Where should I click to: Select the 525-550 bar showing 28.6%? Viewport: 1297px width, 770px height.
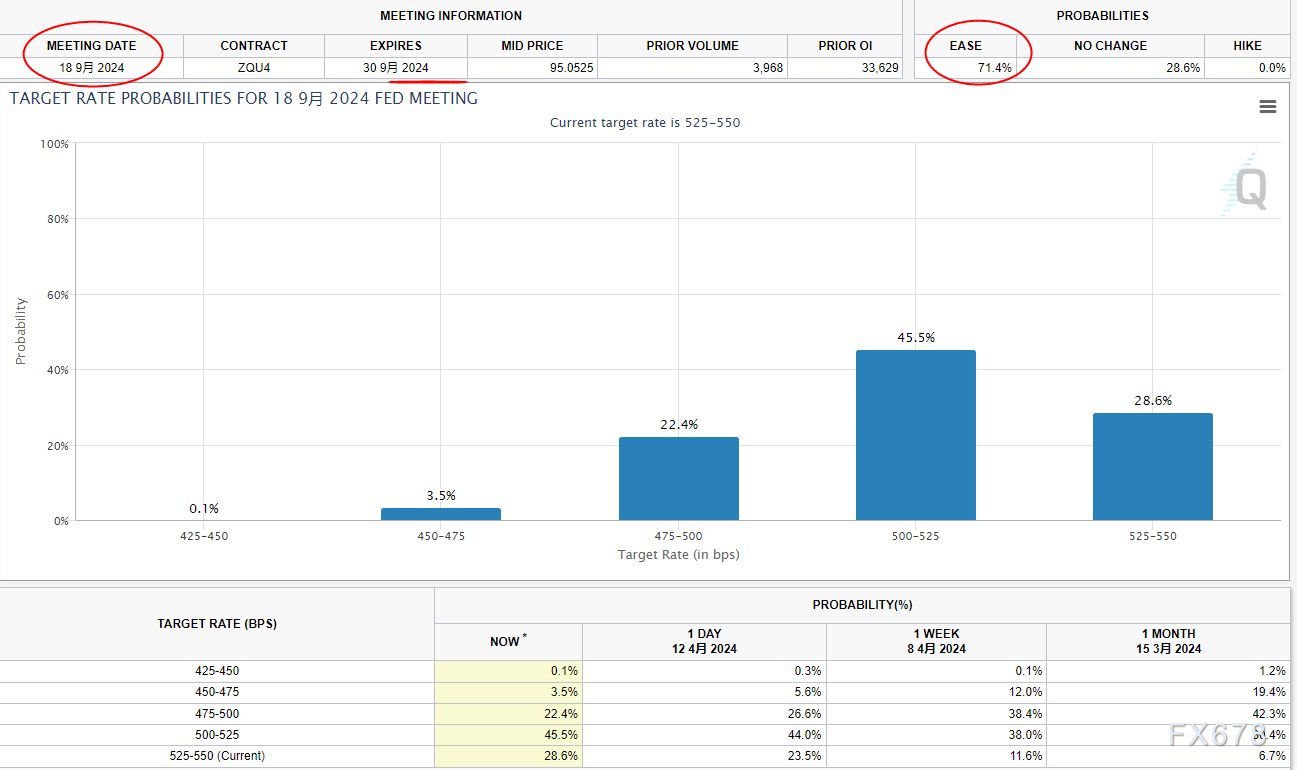click(1152, 466)
